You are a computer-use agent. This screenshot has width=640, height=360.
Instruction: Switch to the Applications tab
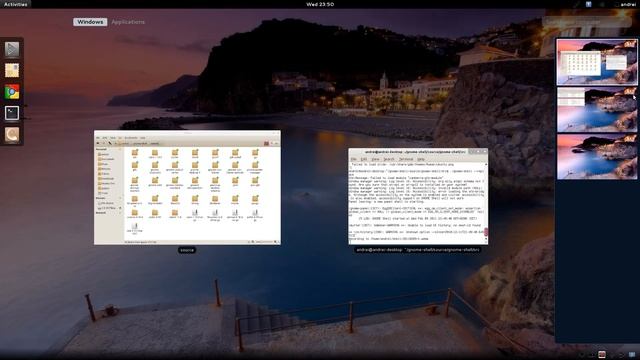click(128, 22)
